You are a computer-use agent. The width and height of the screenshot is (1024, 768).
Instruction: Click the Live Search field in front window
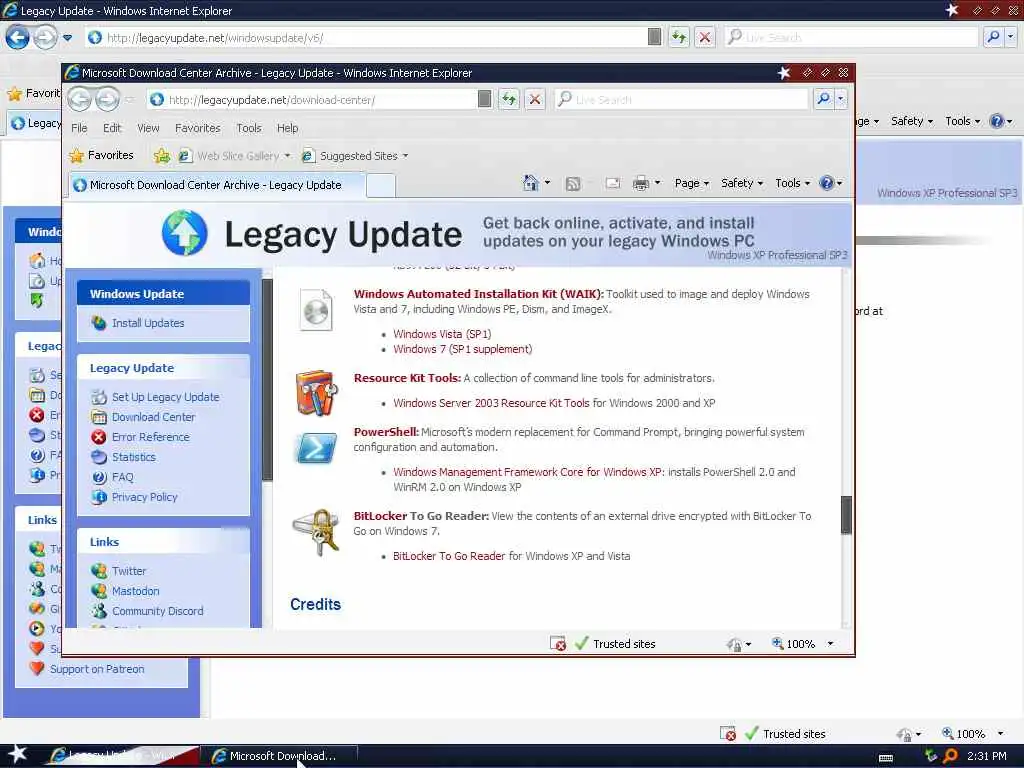pos(683,100)
